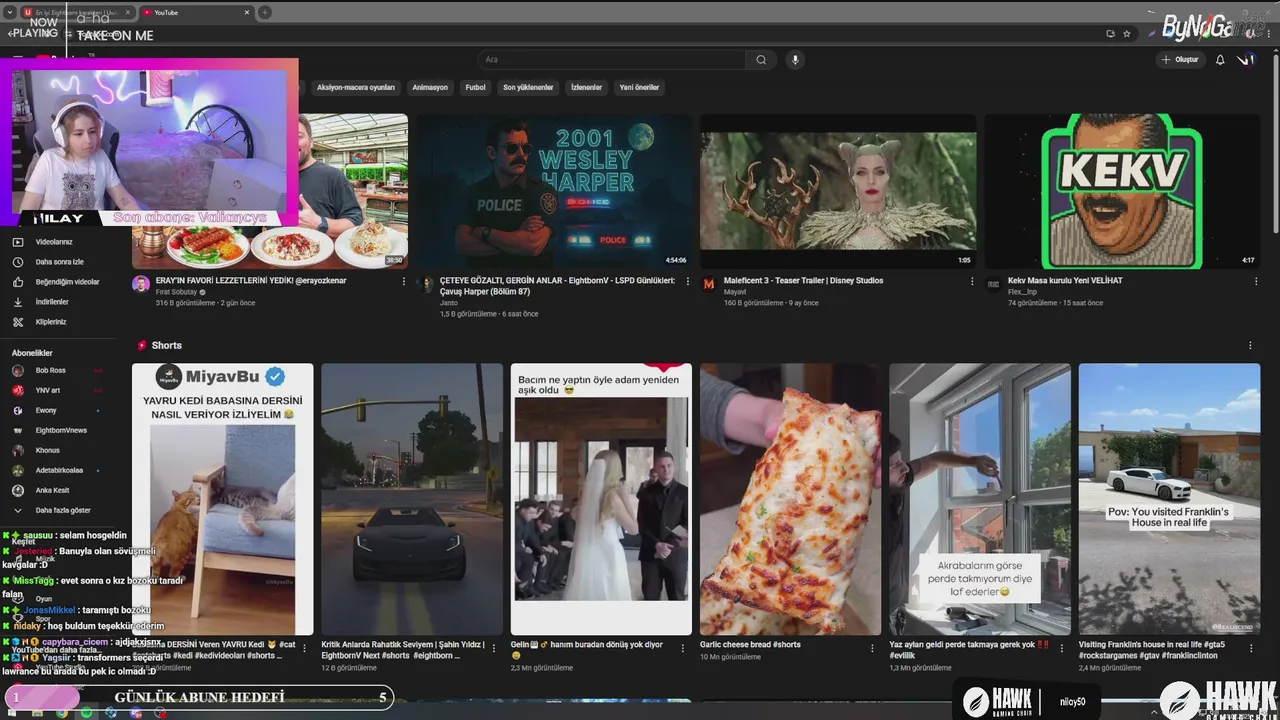Open Maleficent 3 - Teaser Trailer title
1280x720 pixels.
click(805, 281)
